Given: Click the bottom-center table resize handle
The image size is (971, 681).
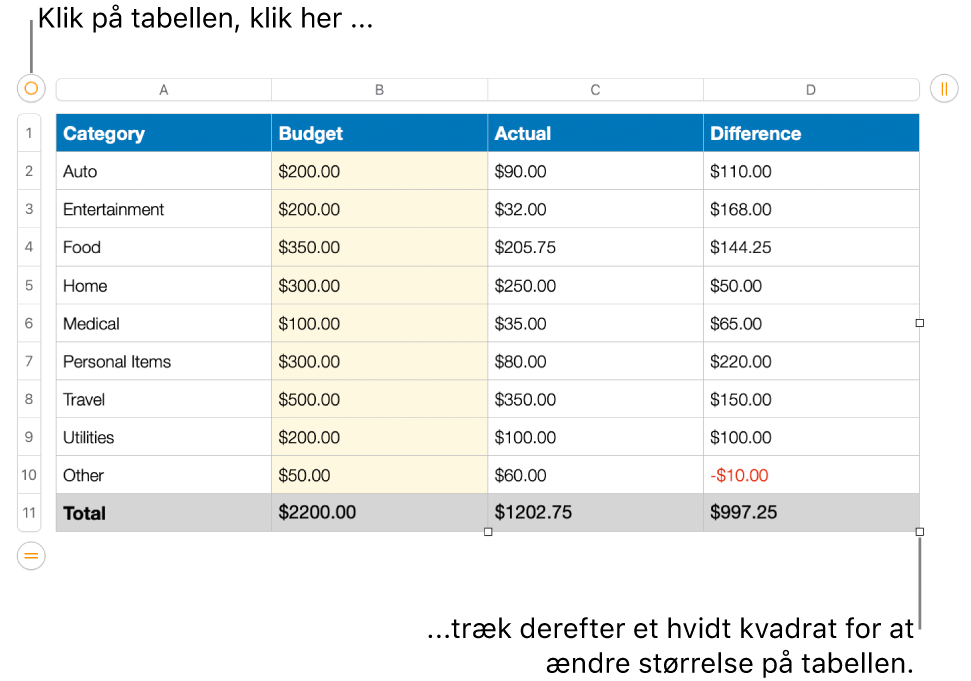Looking at the screenshot, I should (488, 532).
